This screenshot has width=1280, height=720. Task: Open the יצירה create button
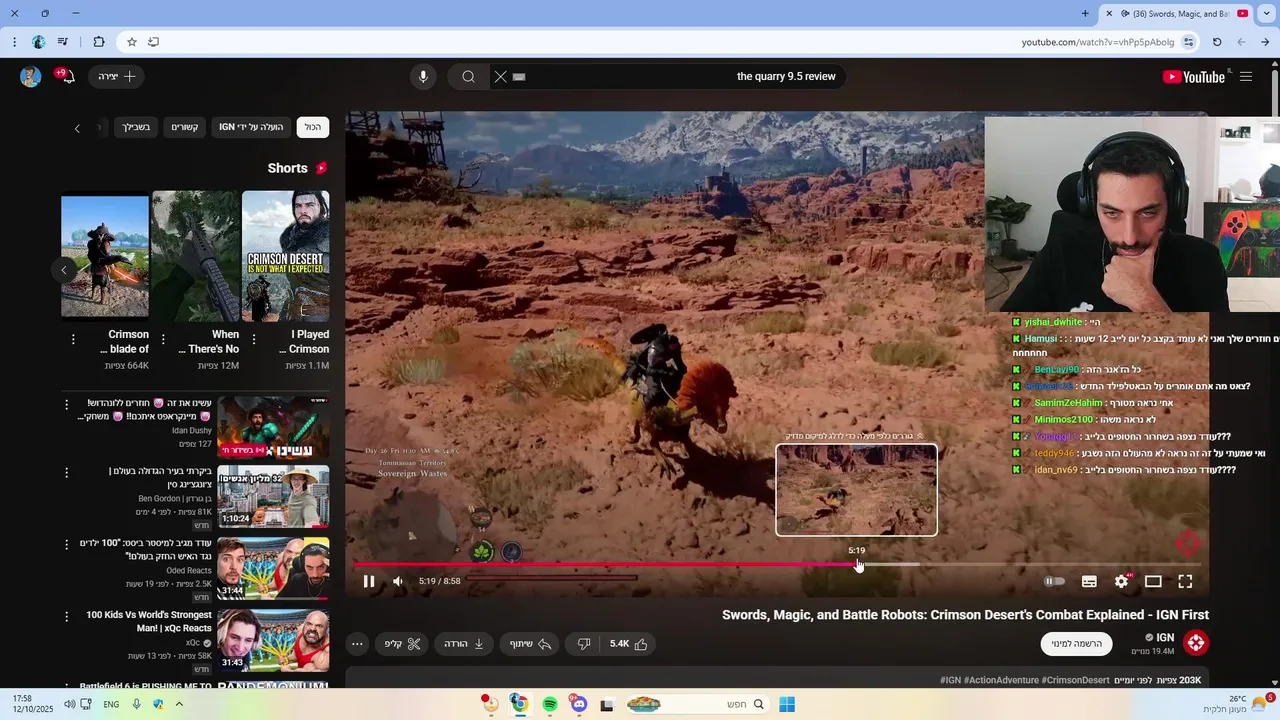click(x=117, y=77)
